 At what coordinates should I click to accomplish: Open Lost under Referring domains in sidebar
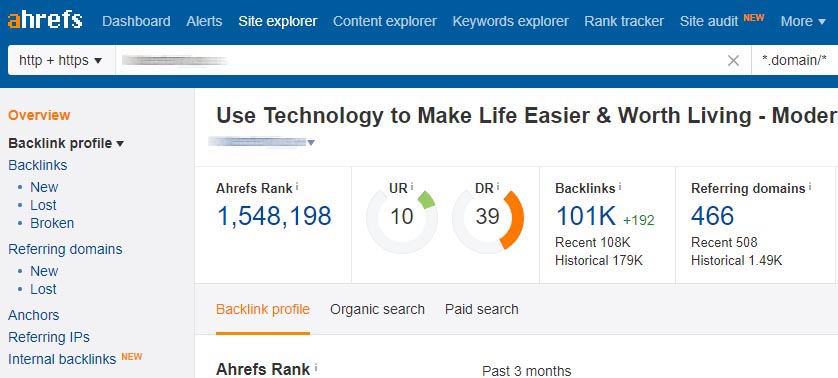(43, 289)
